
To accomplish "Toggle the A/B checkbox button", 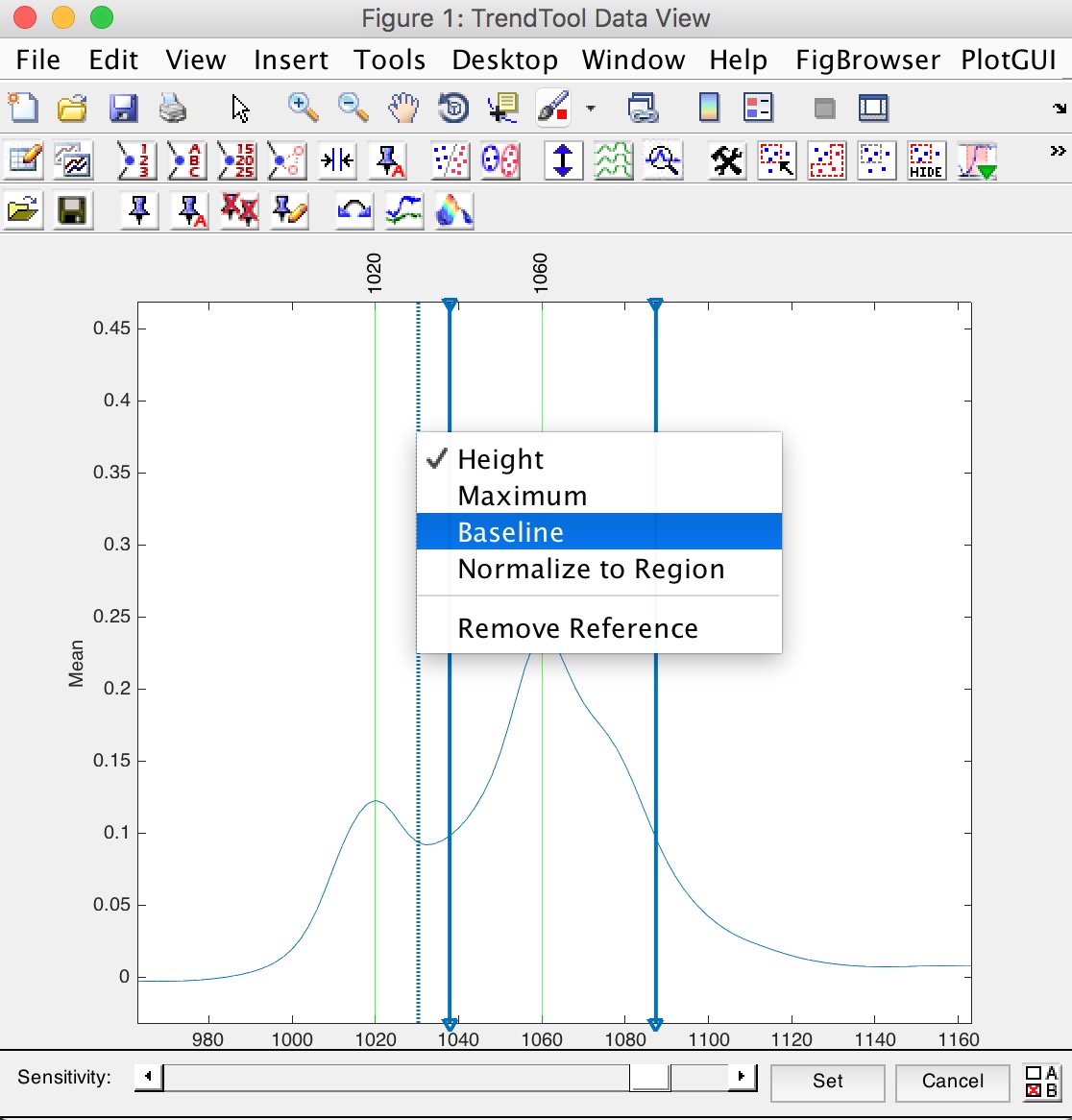I will click(1041, 1082).
